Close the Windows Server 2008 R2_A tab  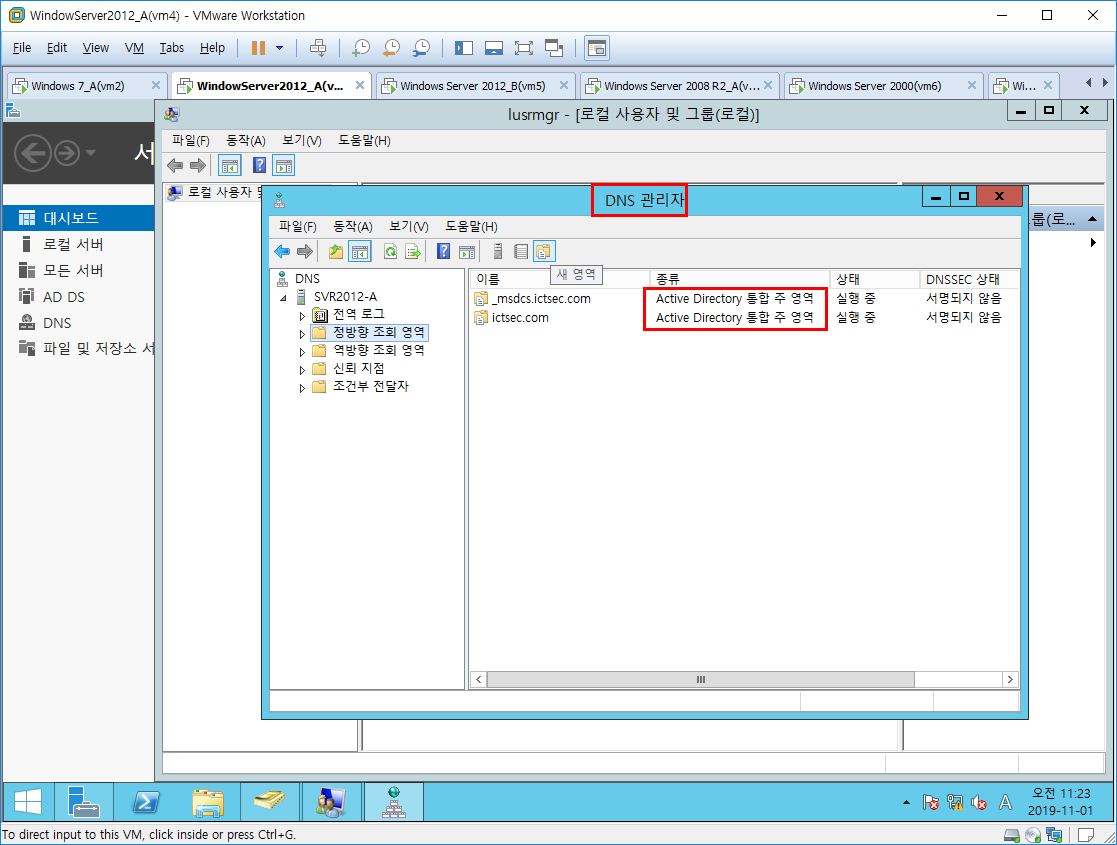point(768,85)
